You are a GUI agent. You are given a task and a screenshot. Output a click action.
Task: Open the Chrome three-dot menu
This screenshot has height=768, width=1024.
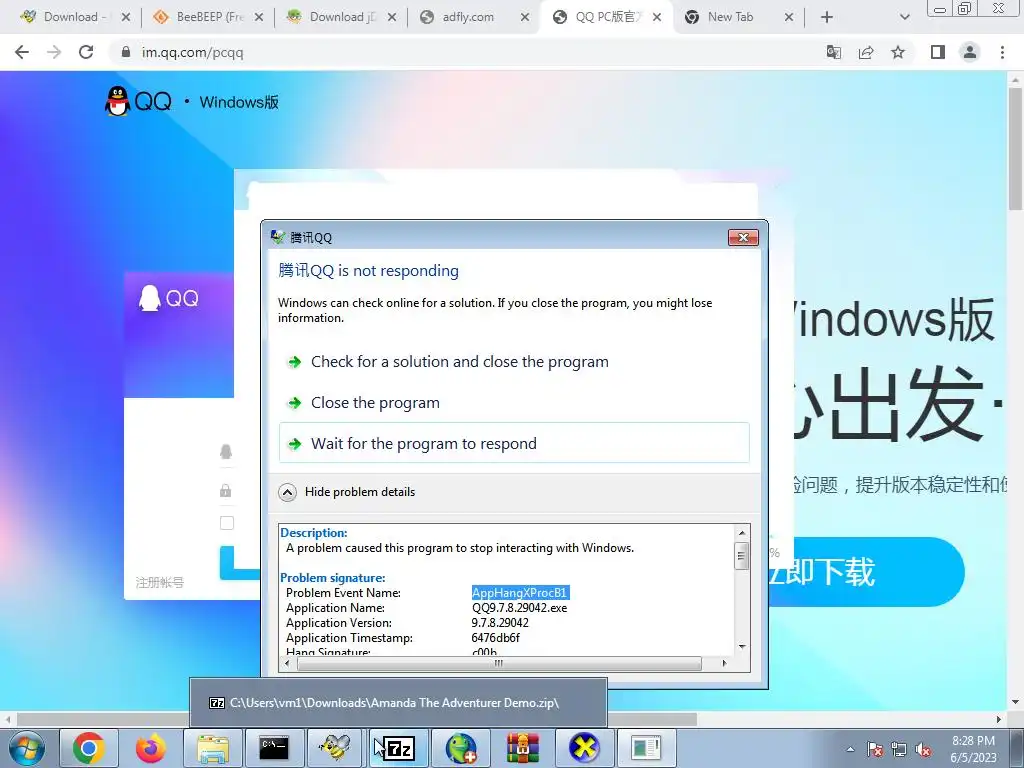click(1002, 52)
